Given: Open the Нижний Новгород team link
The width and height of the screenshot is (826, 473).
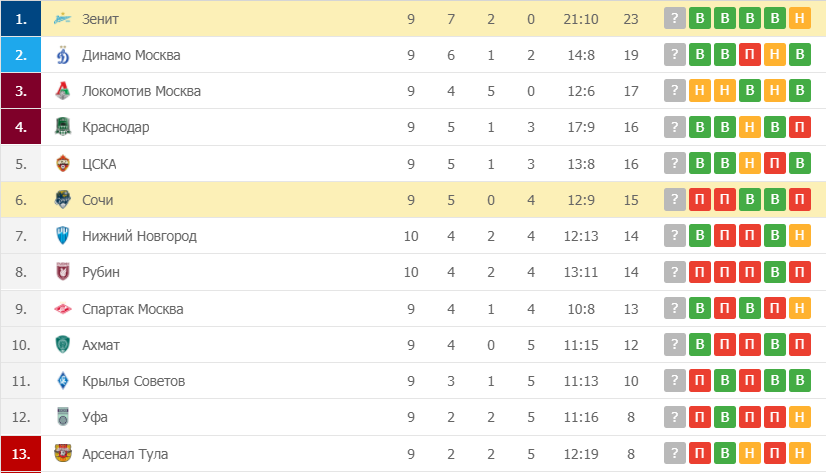Looking at the screenshot, I should coord(139,236).
